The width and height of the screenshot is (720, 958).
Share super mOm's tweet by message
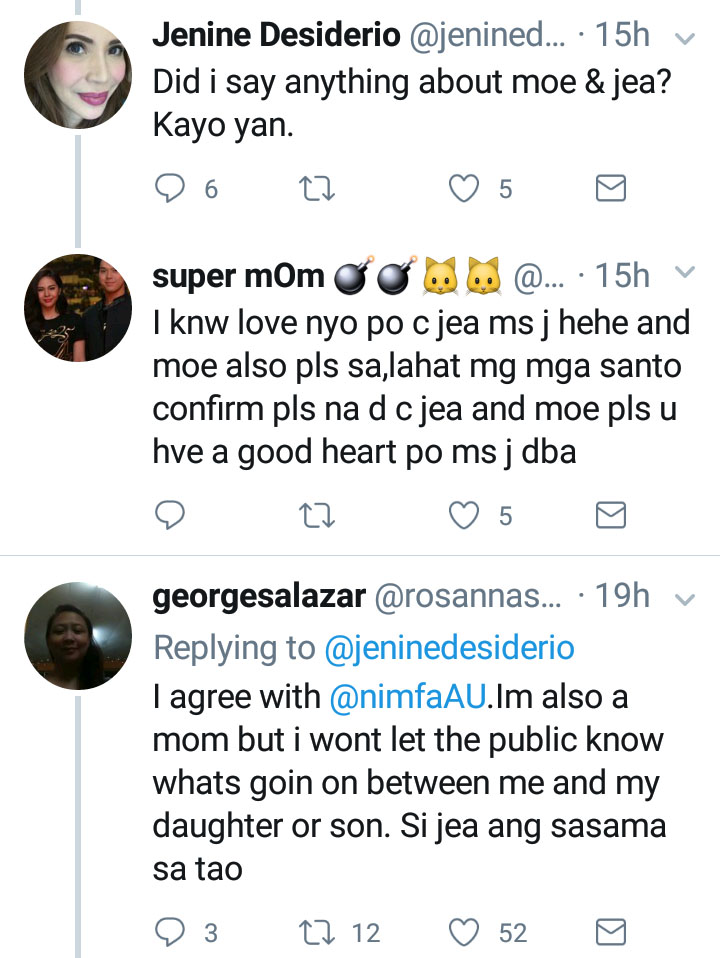click(x=610, y=515)
